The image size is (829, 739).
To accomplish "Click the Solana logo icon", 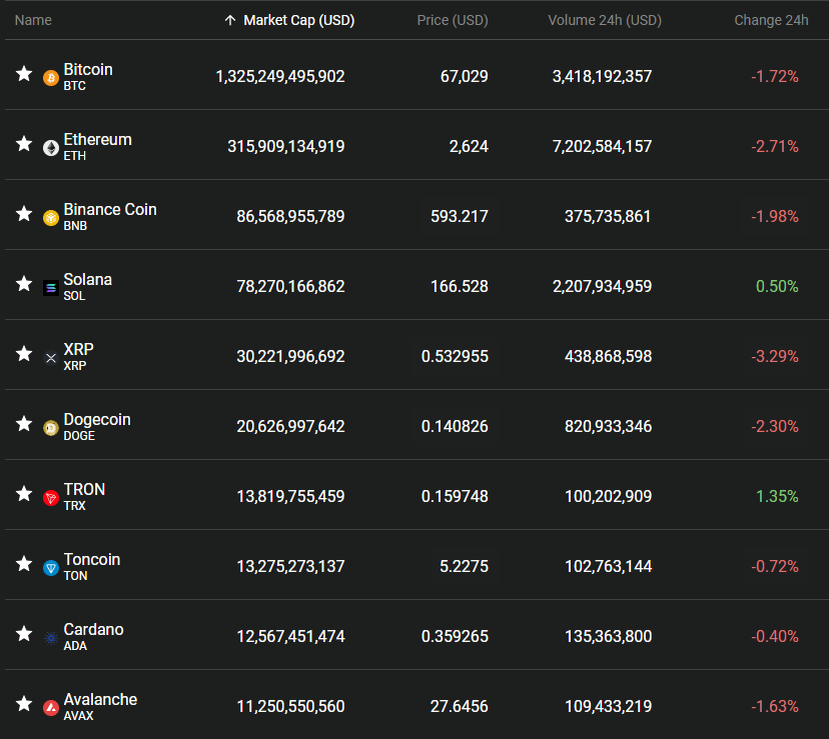I will tap(51, 288).
